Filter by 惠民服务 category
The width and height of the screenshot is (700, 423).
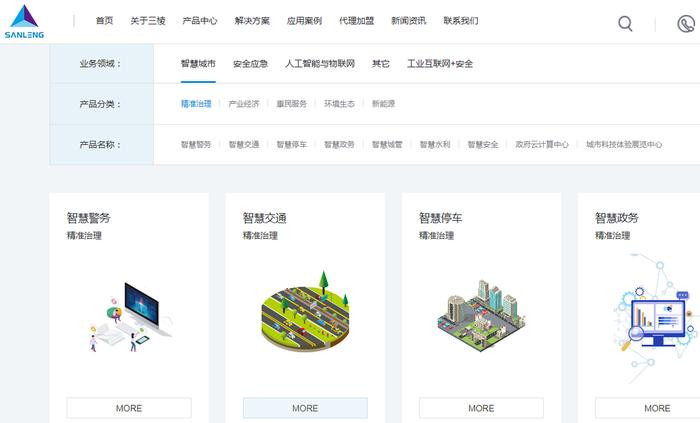[x=292, y=104]
